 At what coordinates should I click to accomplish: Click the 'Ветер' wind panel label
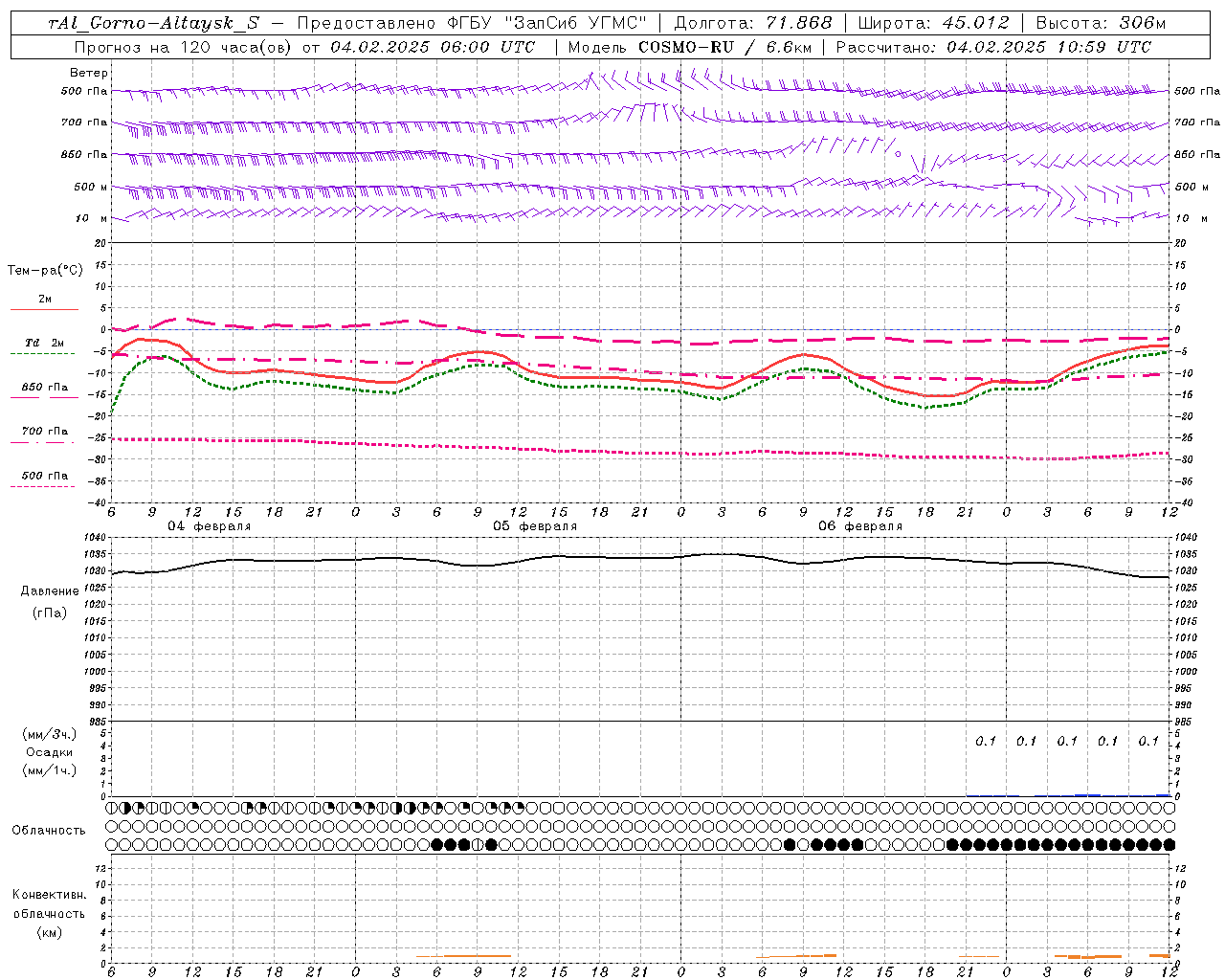click(89, 73)
